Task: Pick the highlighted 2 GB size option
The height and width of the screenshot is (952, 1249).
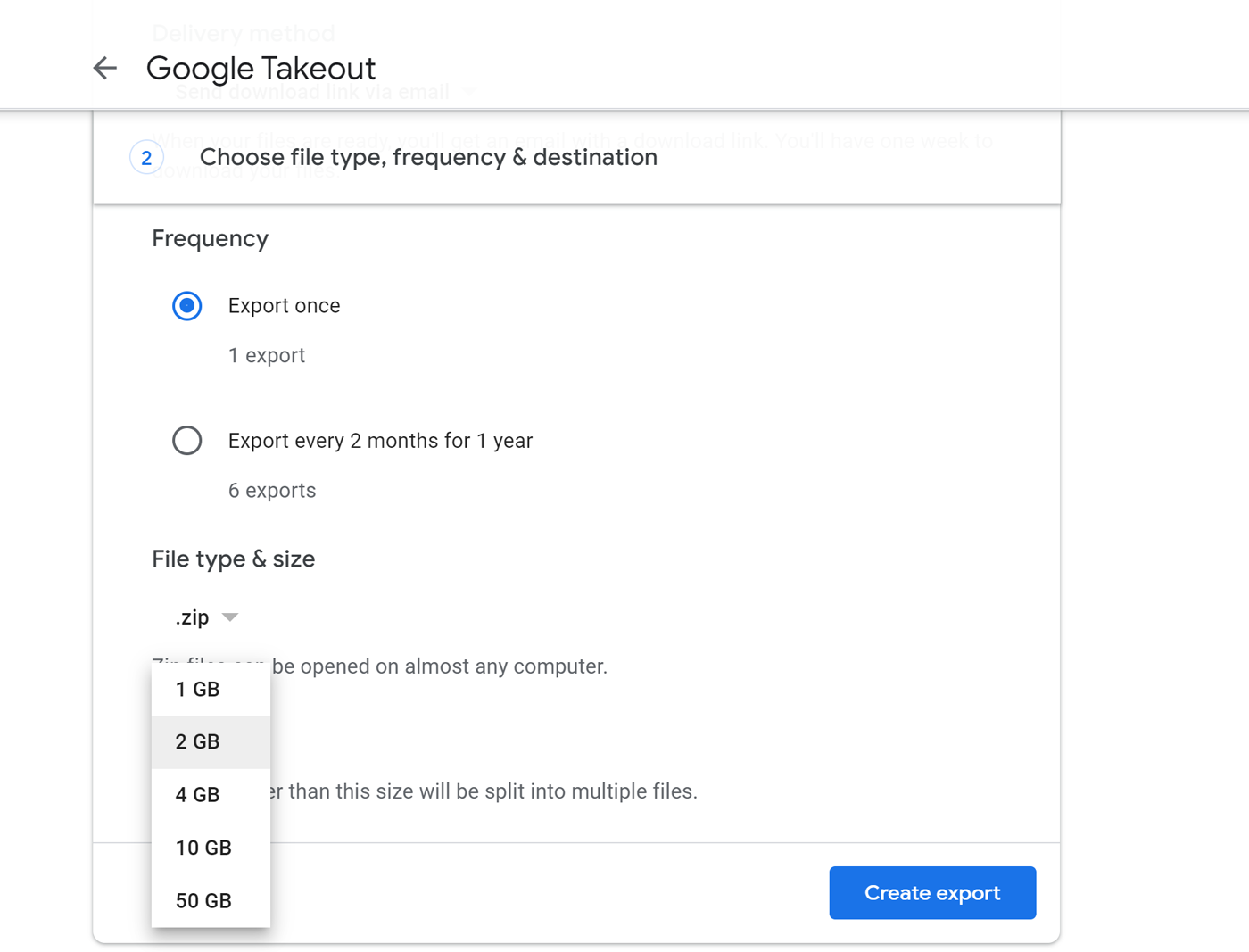Action: [198, 742]
